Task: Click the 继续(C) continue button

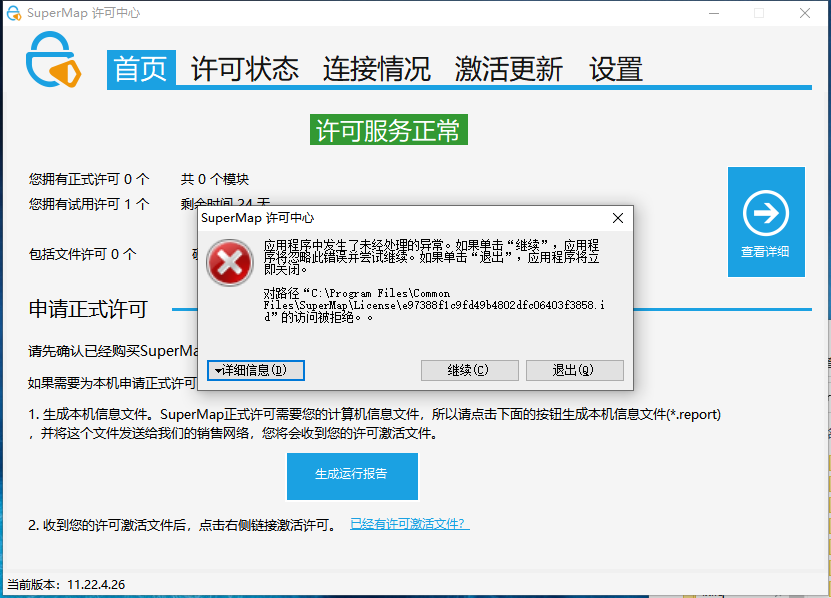Action: (470, 370)
